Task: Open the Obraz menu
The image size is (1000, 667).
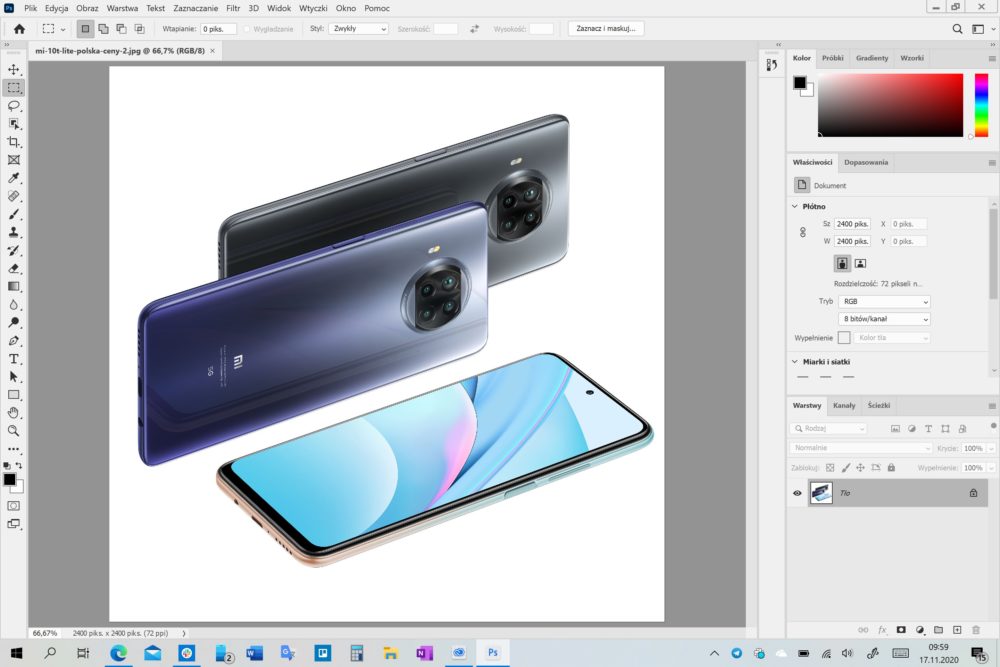Action: (x=87, y=8)
